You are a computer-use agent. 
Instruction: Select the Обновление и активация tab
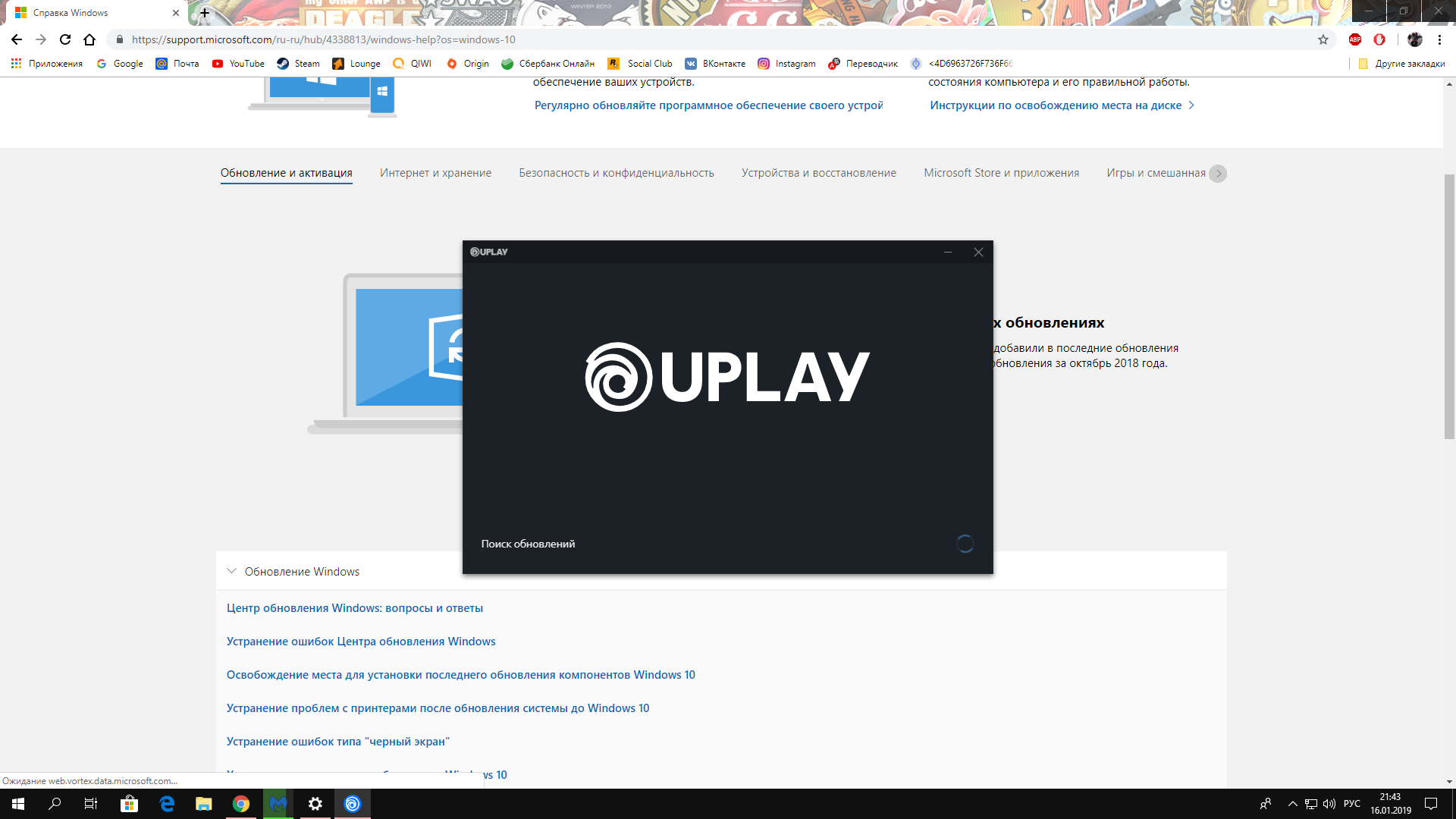point(286,172)
